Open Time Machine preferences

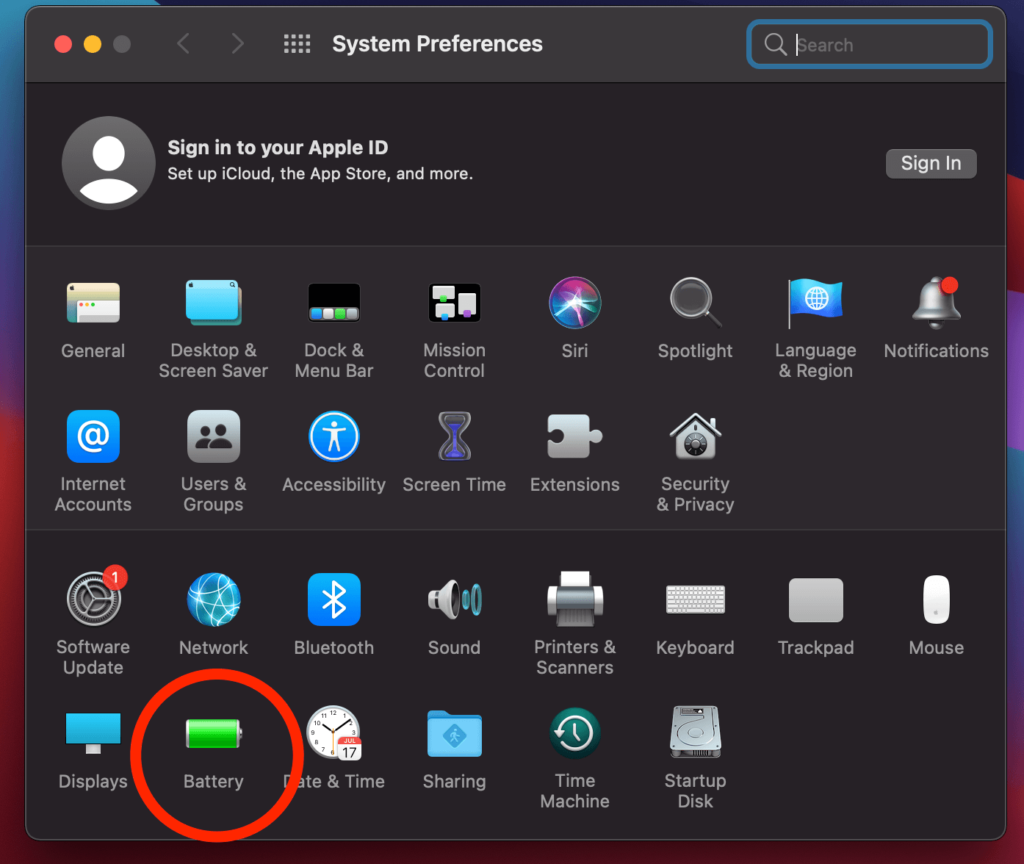tap(574, 734)
